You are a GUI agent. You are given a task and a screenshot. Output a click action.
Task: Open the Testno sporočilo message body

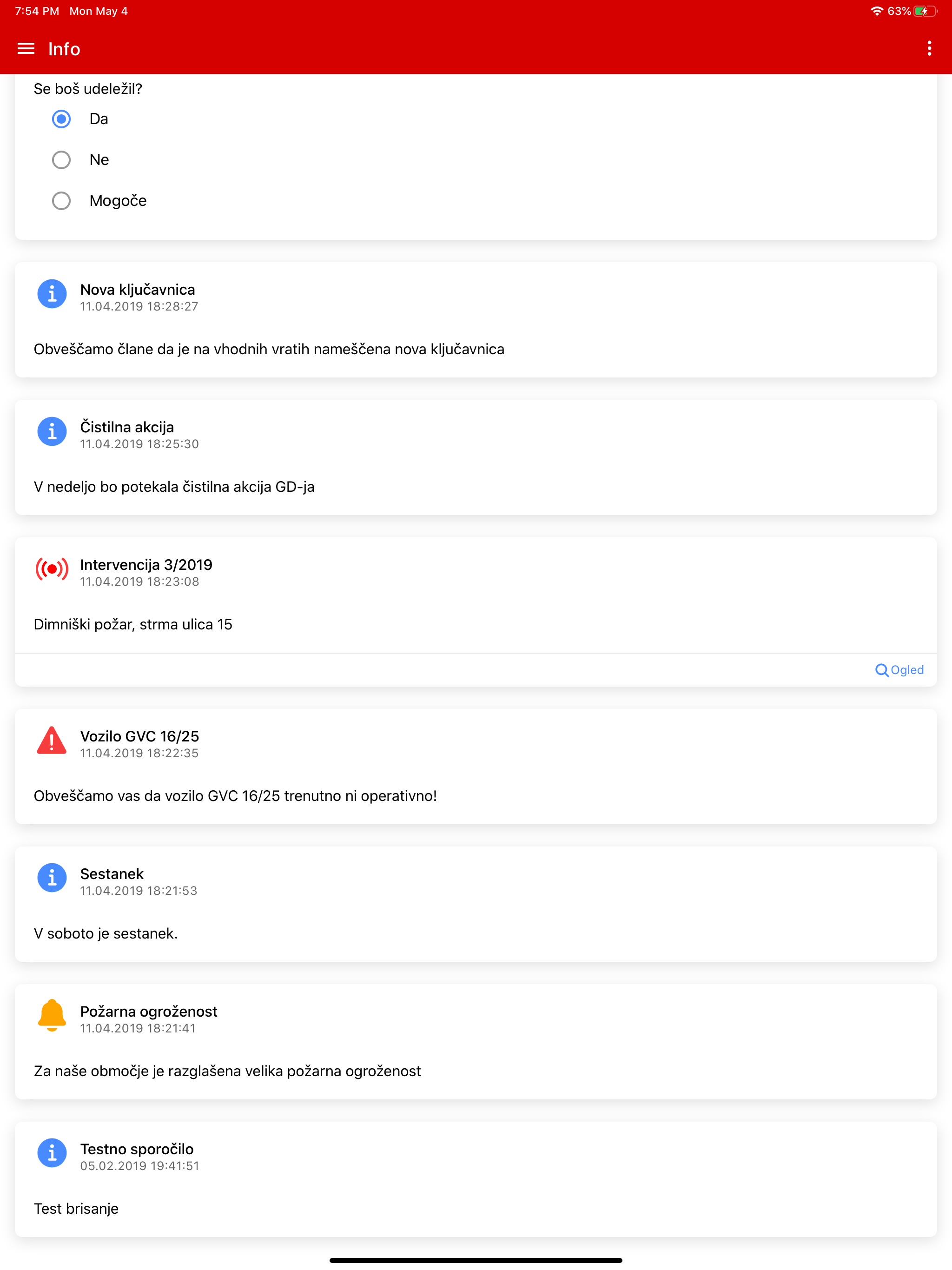coord(76,1209)
